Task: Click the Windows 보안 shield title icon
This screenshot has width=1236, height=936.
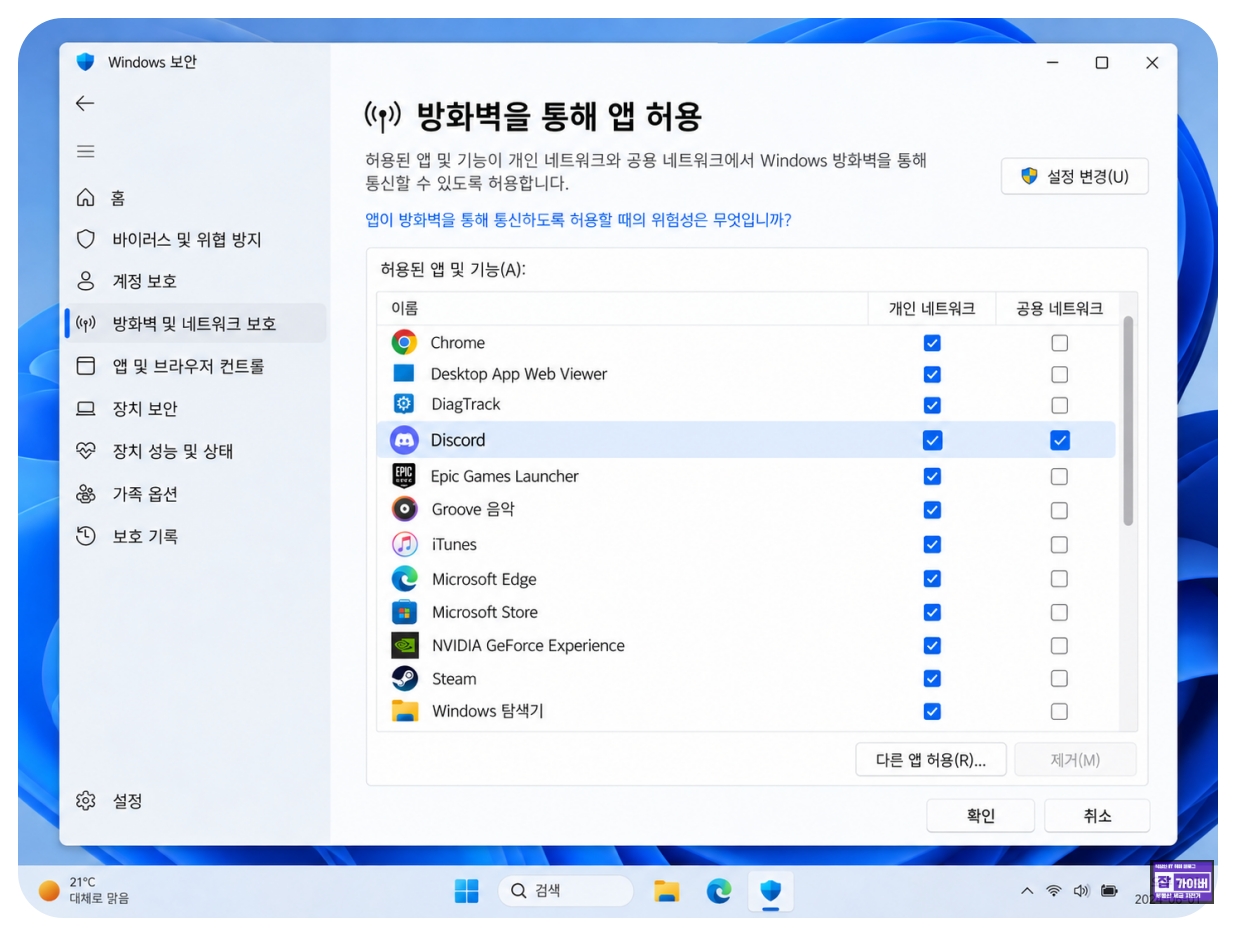Action: (85, 62)
